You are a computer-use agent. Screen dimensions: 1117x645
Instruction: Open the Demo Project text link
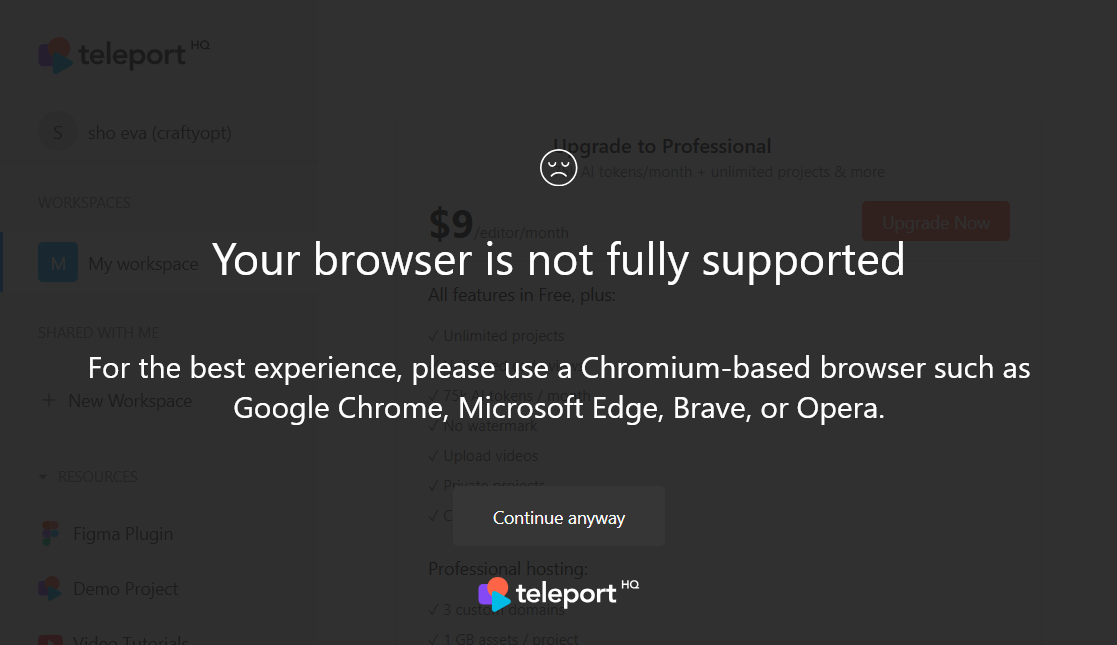coord(126,589)
